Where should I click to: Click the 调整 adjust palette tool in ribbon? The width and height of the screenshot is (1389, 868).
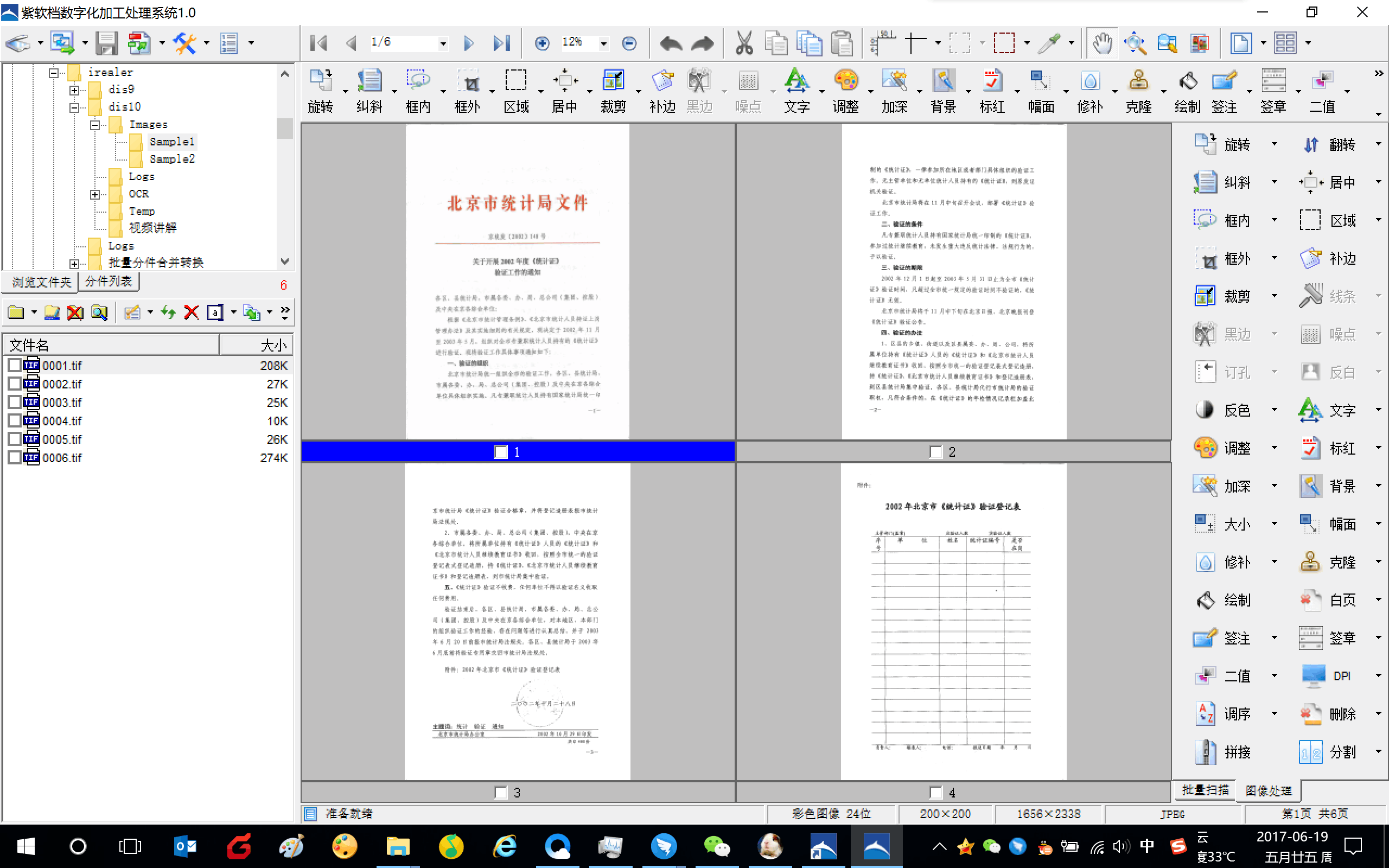845,92
